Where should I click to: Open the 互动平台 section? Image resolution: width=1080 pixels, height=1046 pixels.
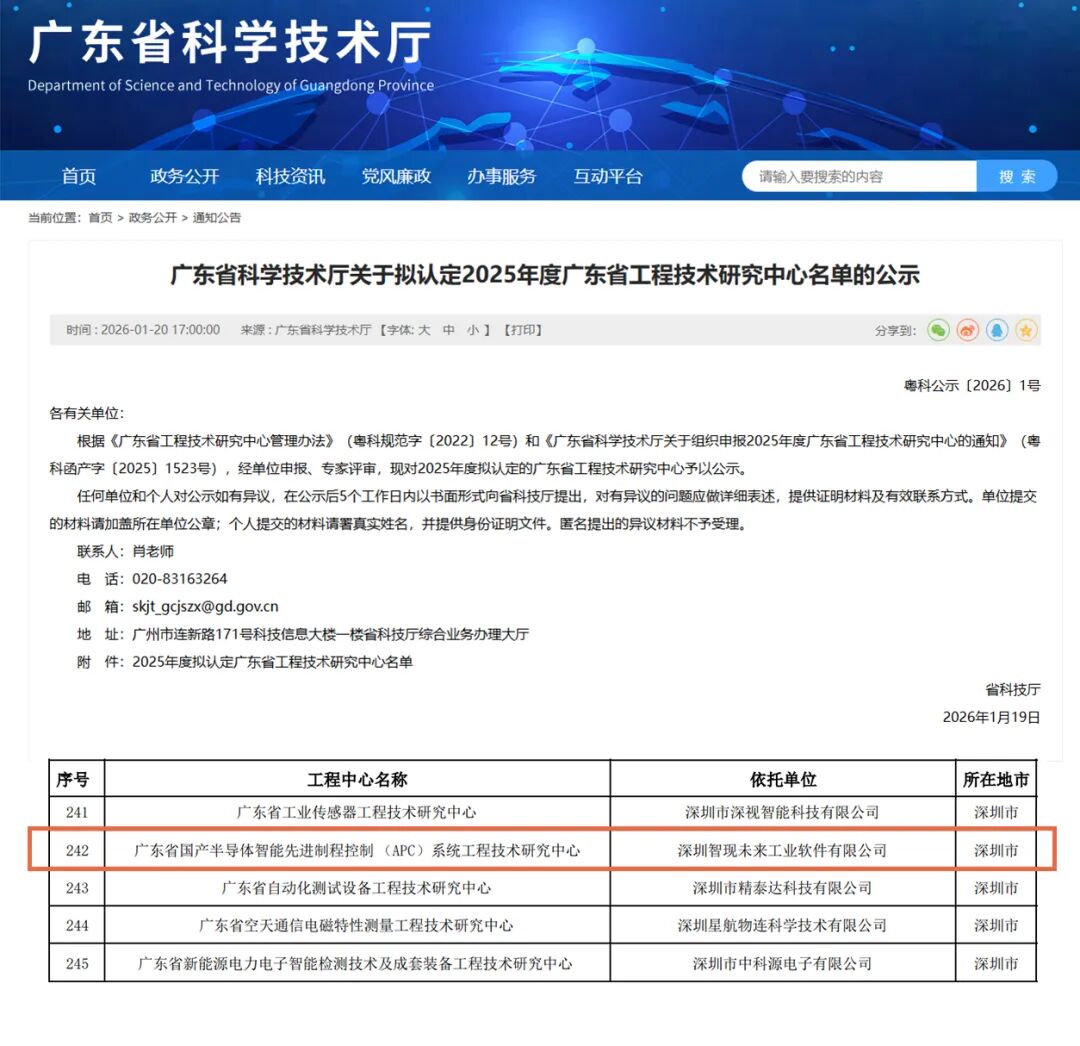pyautogui.click(x=607, y=176)
